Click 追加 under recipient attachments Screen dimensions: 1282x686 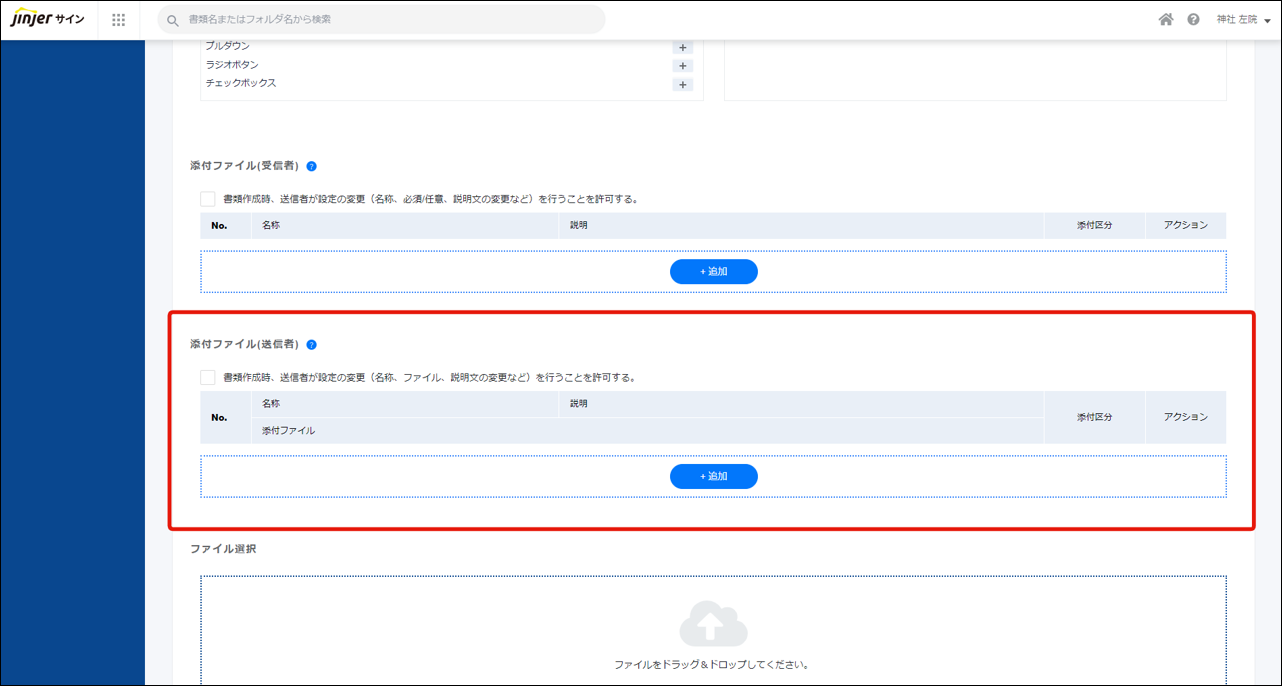[x=713, y=272]
